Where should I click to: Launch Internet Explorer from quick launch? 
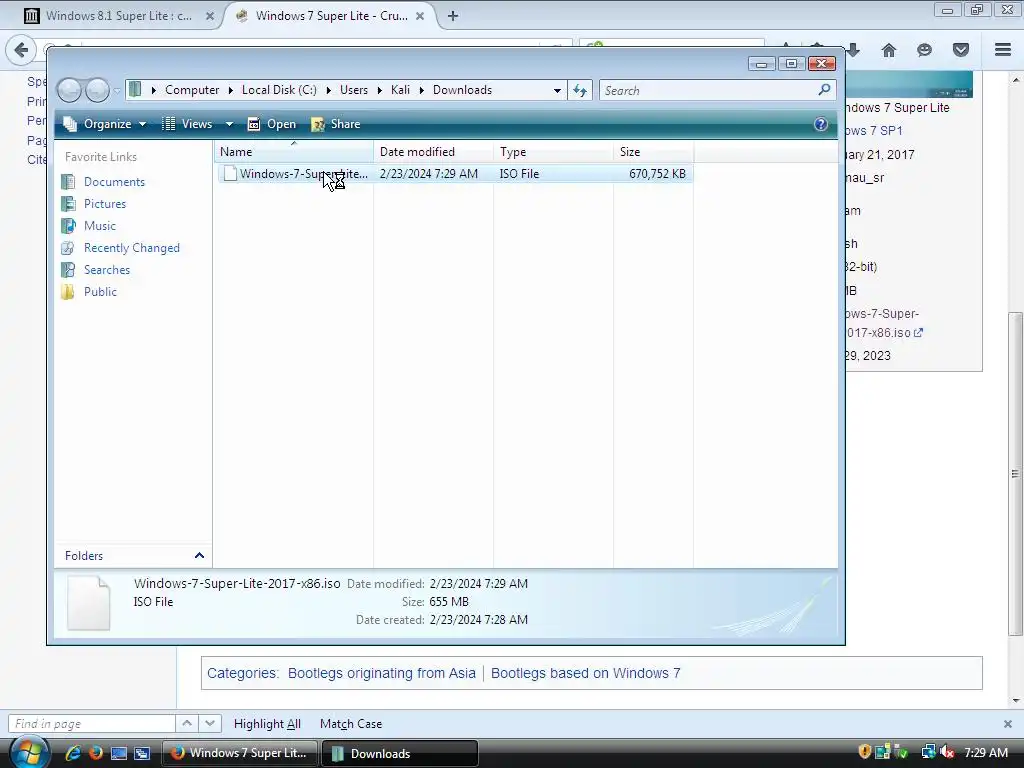click(72, 753)
